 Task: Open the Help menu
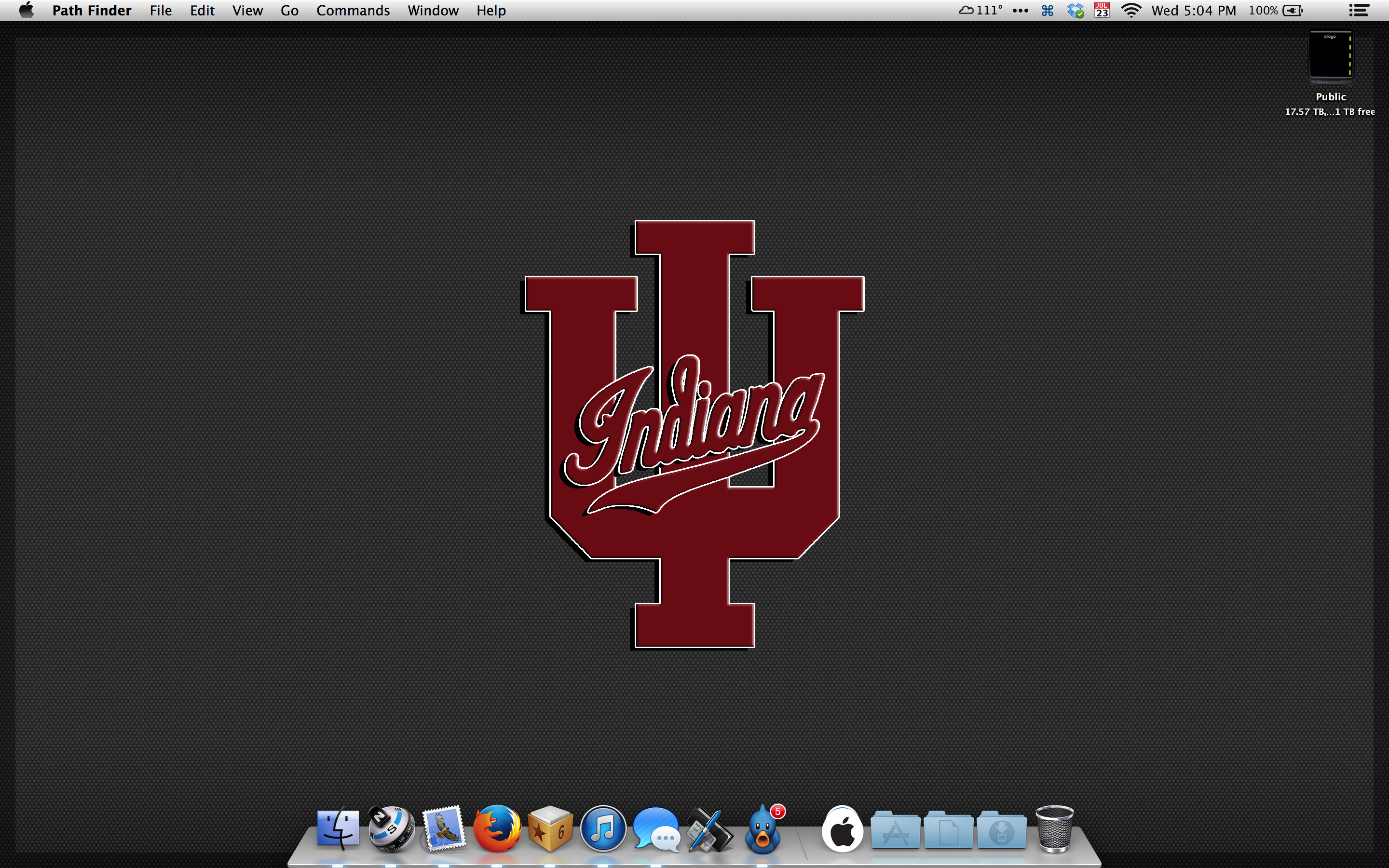coord(491,10)
